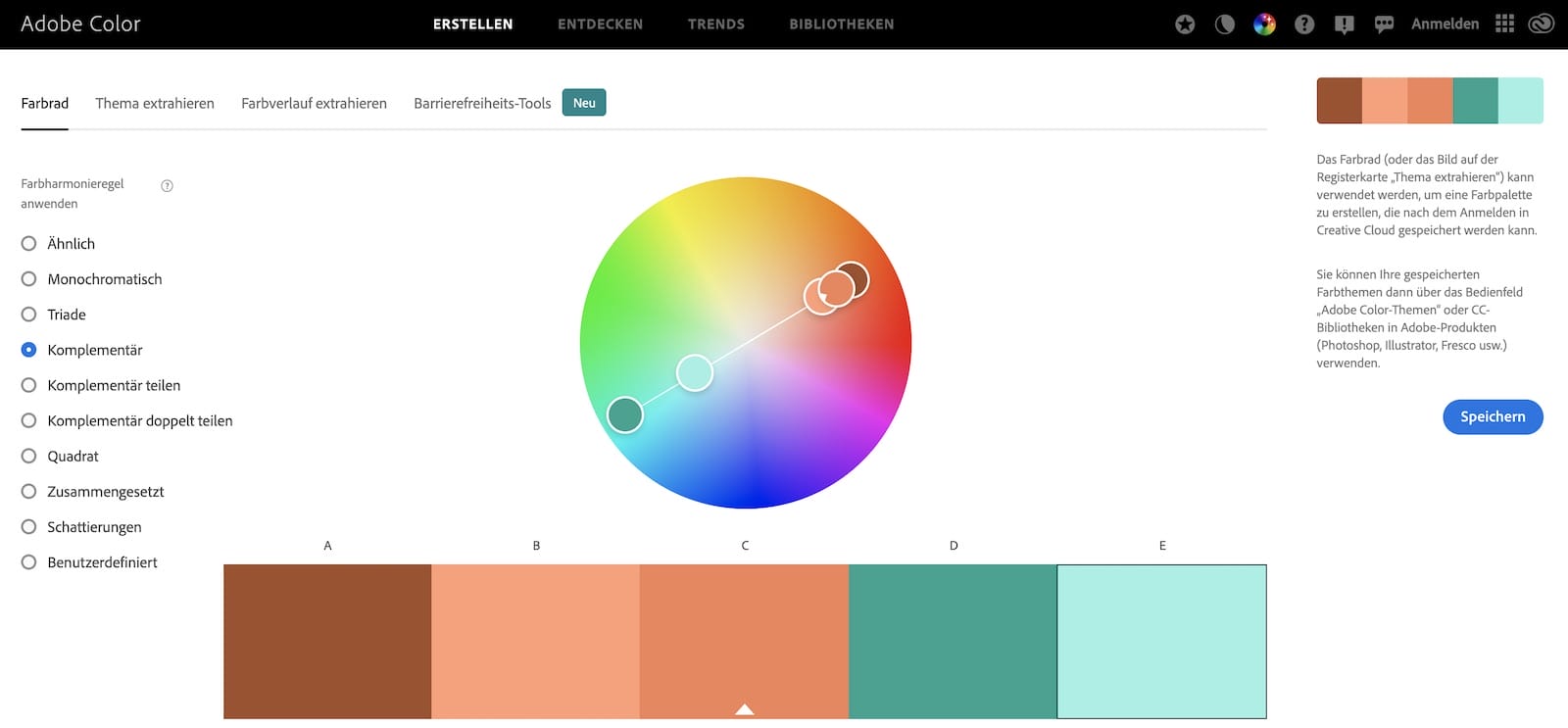Image resolution: width=1568 pixels, height=728 pixels.
Task: Open help via the question mark icon
Action: tap(1304, 24)
